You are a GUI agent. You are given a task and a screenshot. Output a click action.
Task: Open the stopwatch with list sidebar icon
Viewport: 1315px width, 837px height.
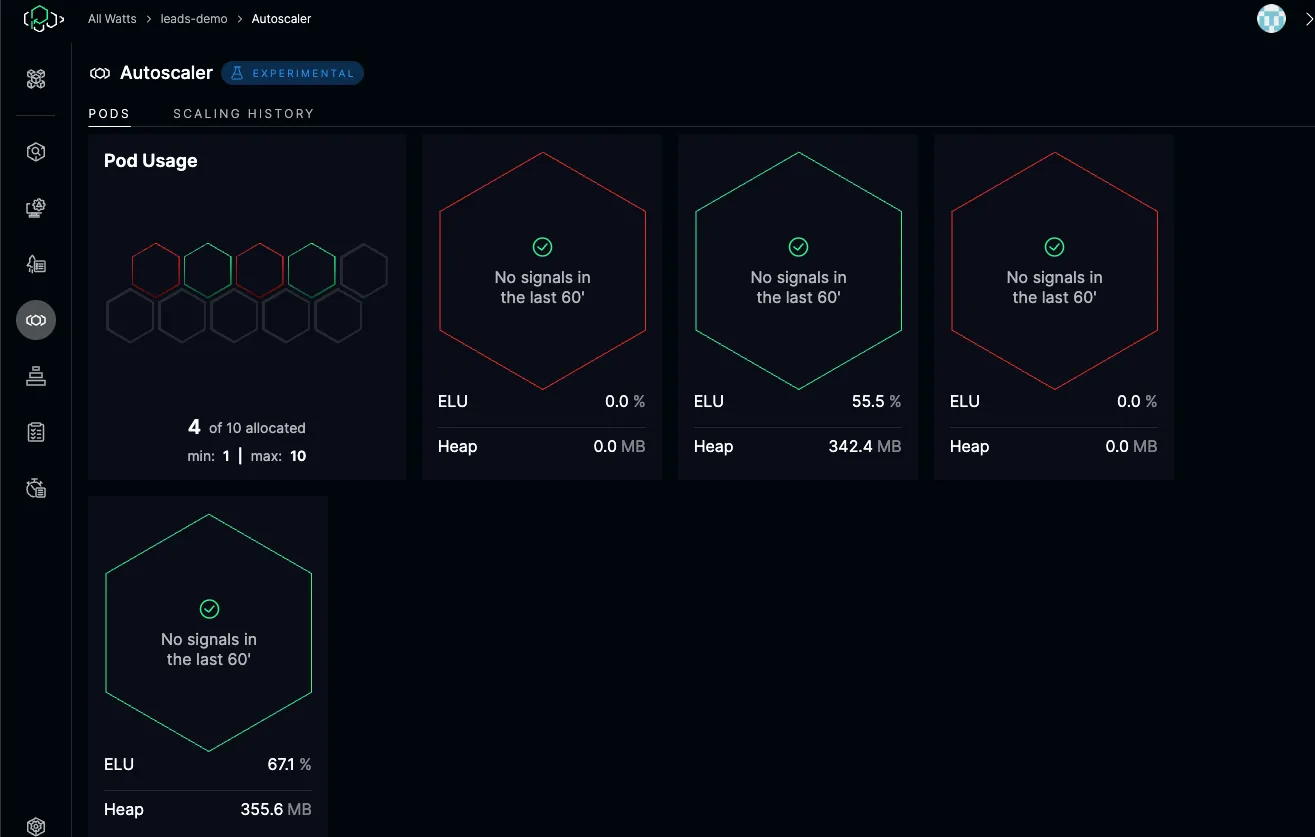(36, 488)
